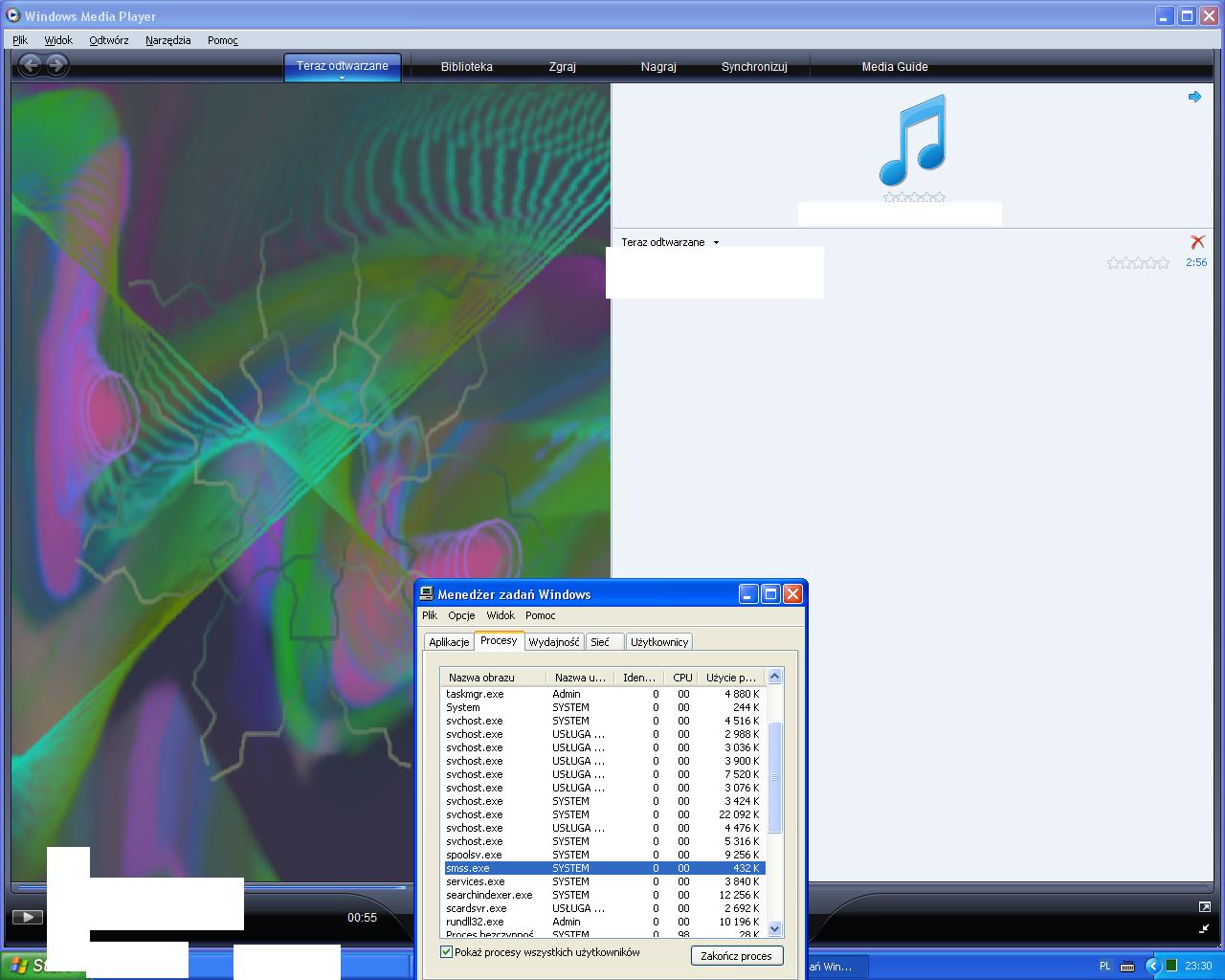1225x980 pixels.
Task: Select the svchost.exe row using 22 092 K
Action: pyautogui.click(x=603, y=814)
